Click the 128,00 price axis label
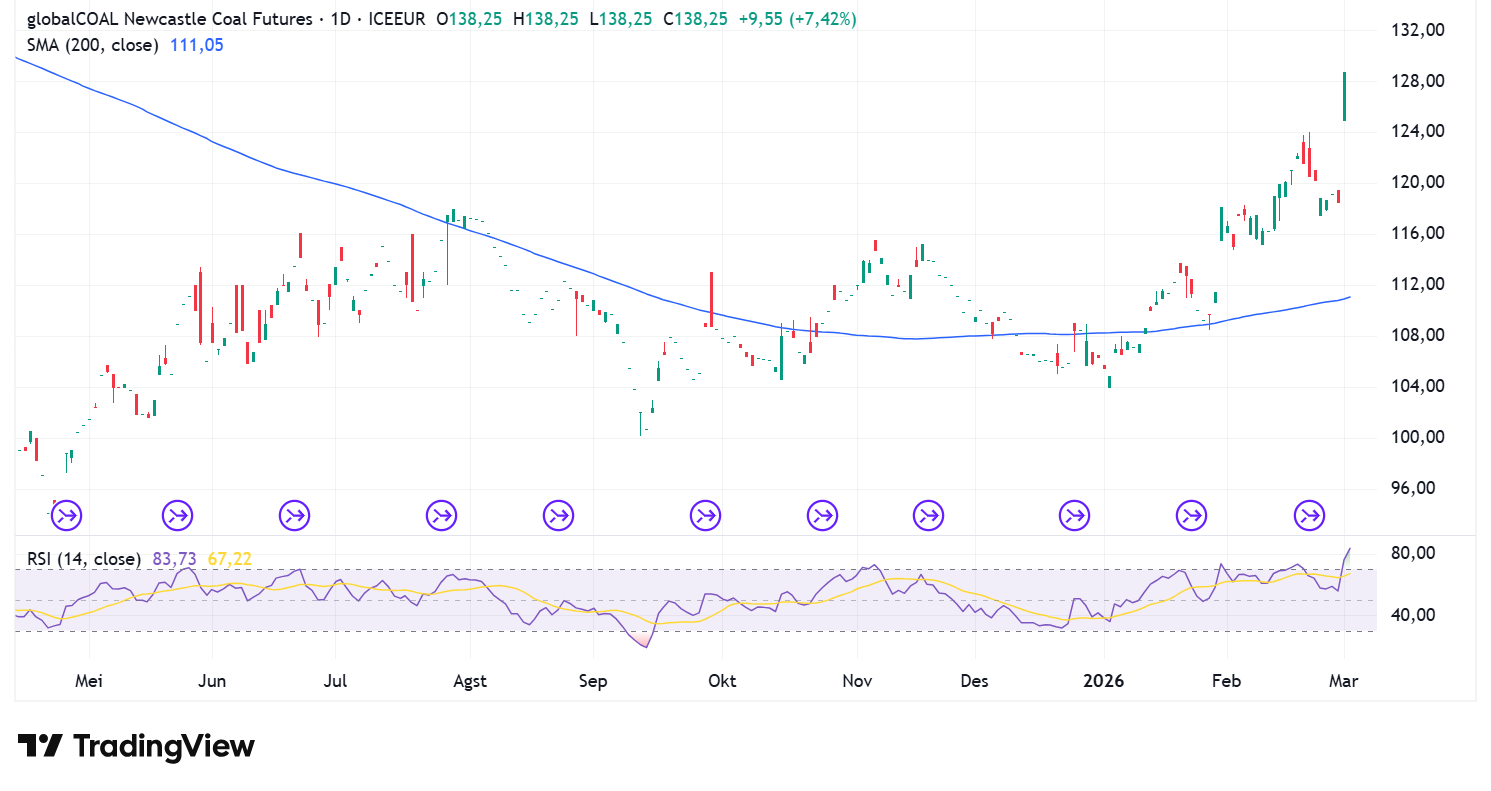This screenshot has height=791, width=1491. pyautogui.click(x=1419, y=81)
